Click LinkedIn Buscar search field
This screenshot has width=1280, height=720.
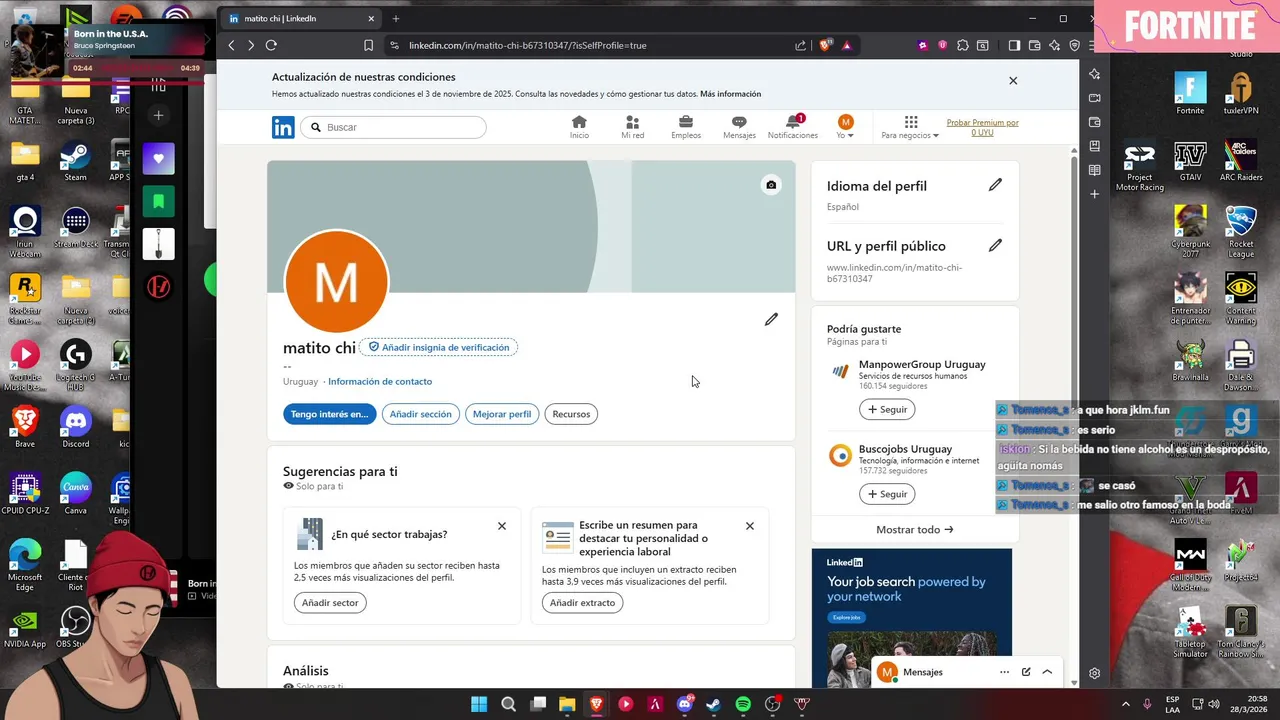(393, 127)
